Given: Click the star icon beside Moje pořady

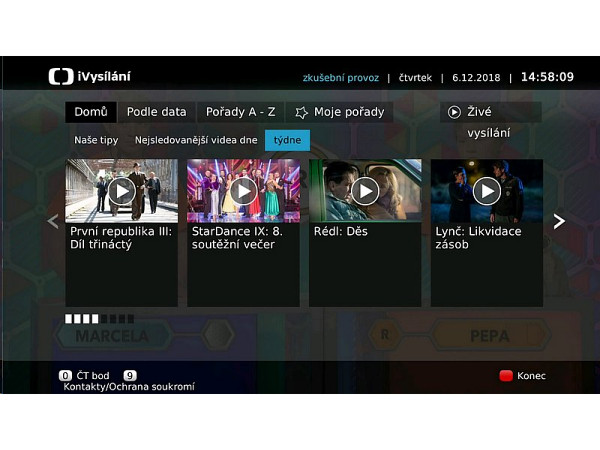Looking at the screenshot, I should click(301, 112).
